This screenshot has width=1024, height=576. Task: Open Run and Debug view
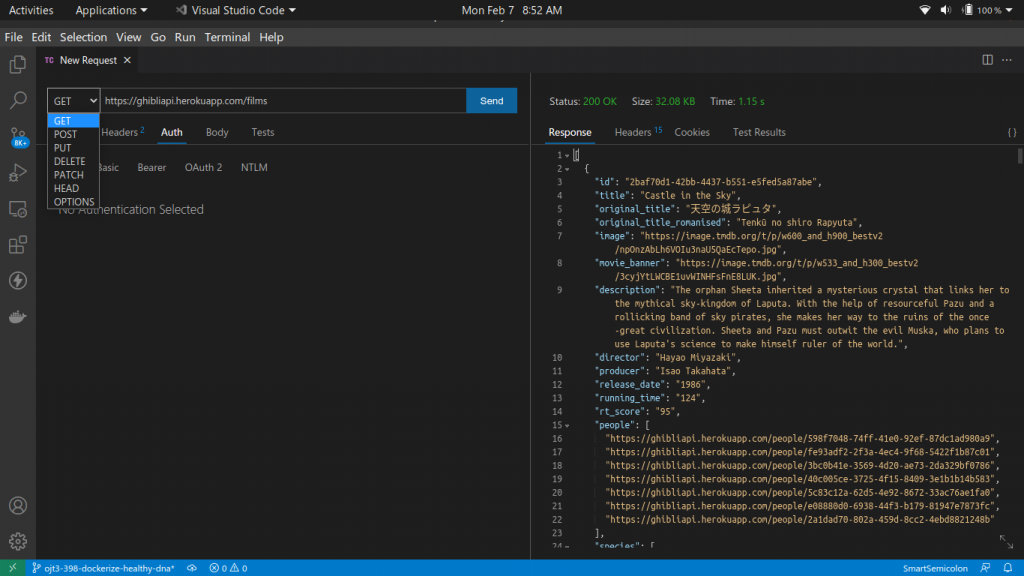click(x=18, y=172)
